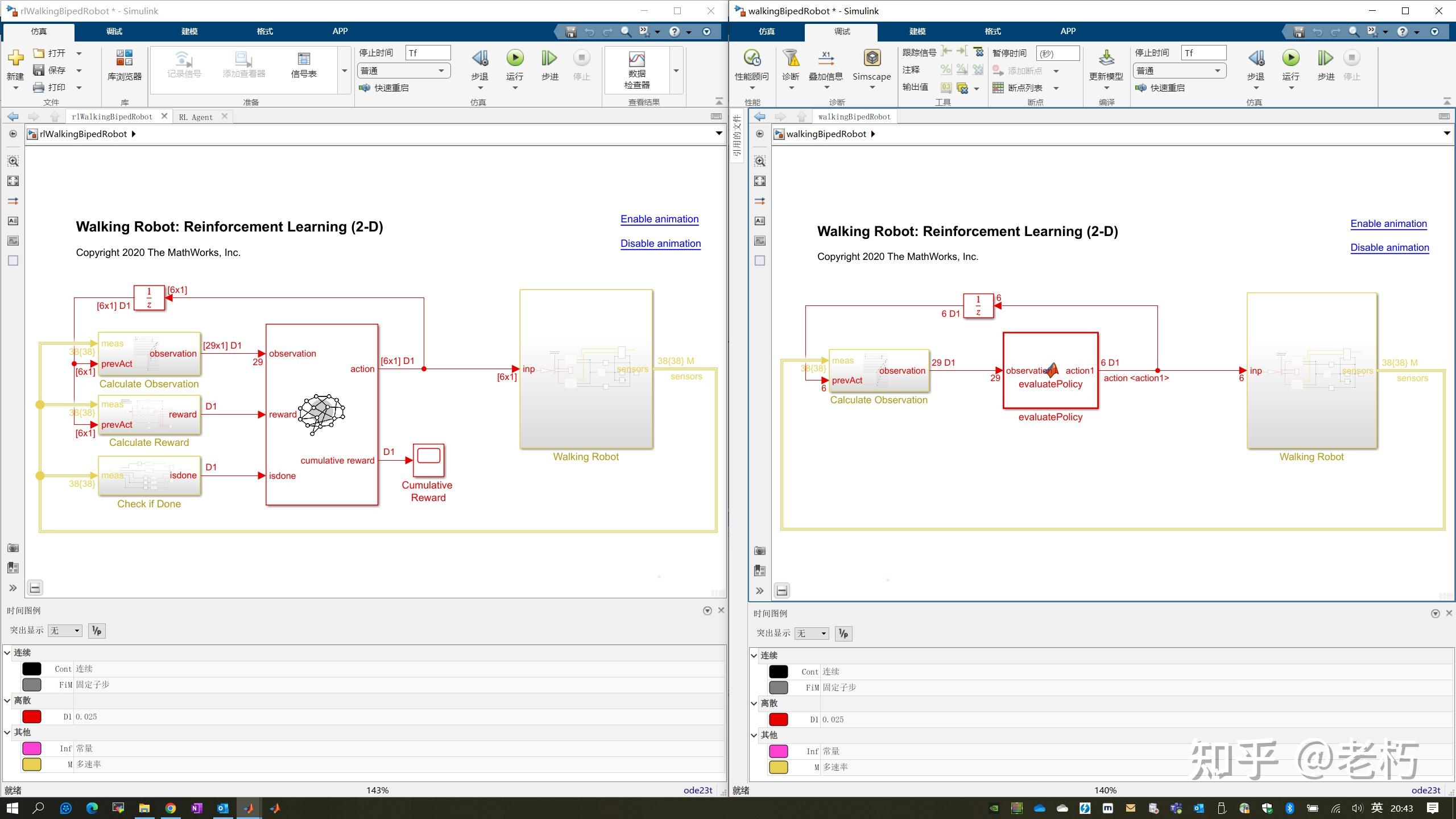1456x819 pixels.
Task: Click the Performance Advisor (性能顾问) icon
Action: click(751, 59)
